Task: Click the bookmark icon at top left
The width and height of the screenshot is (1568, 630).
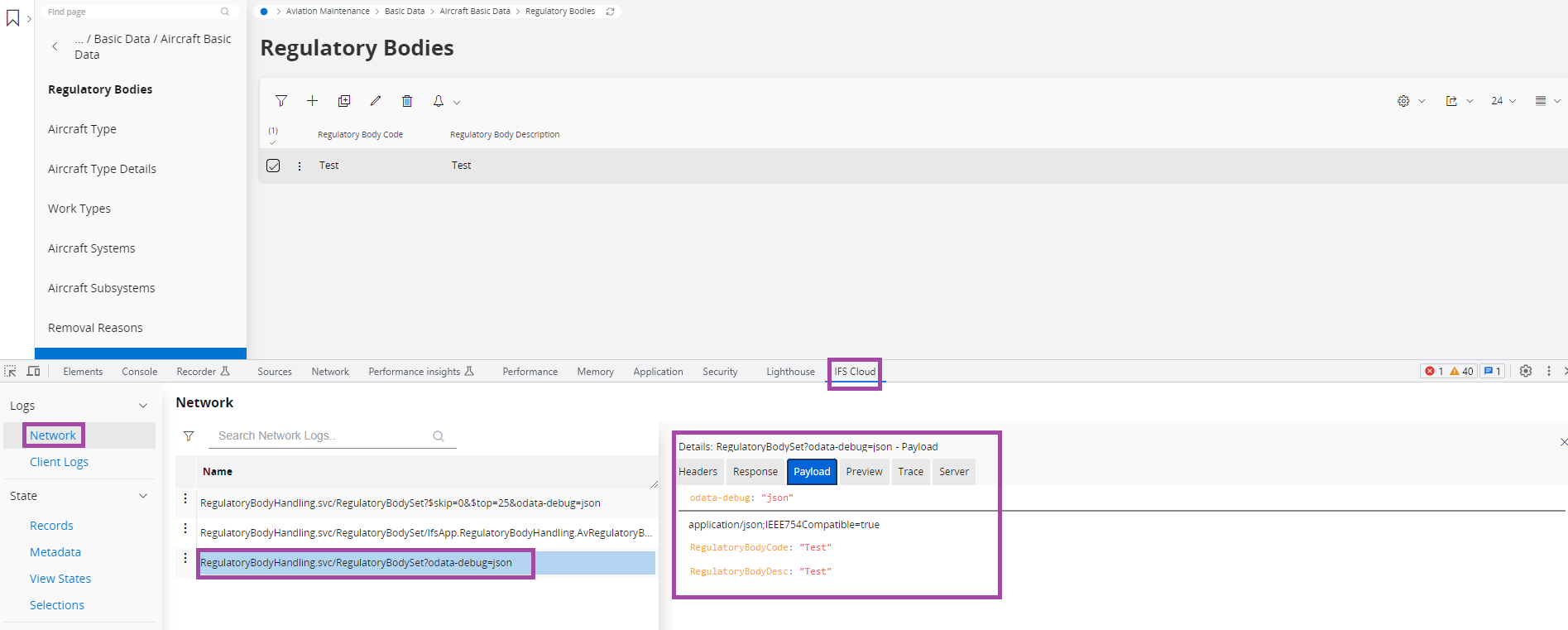Action: [13, 18]
